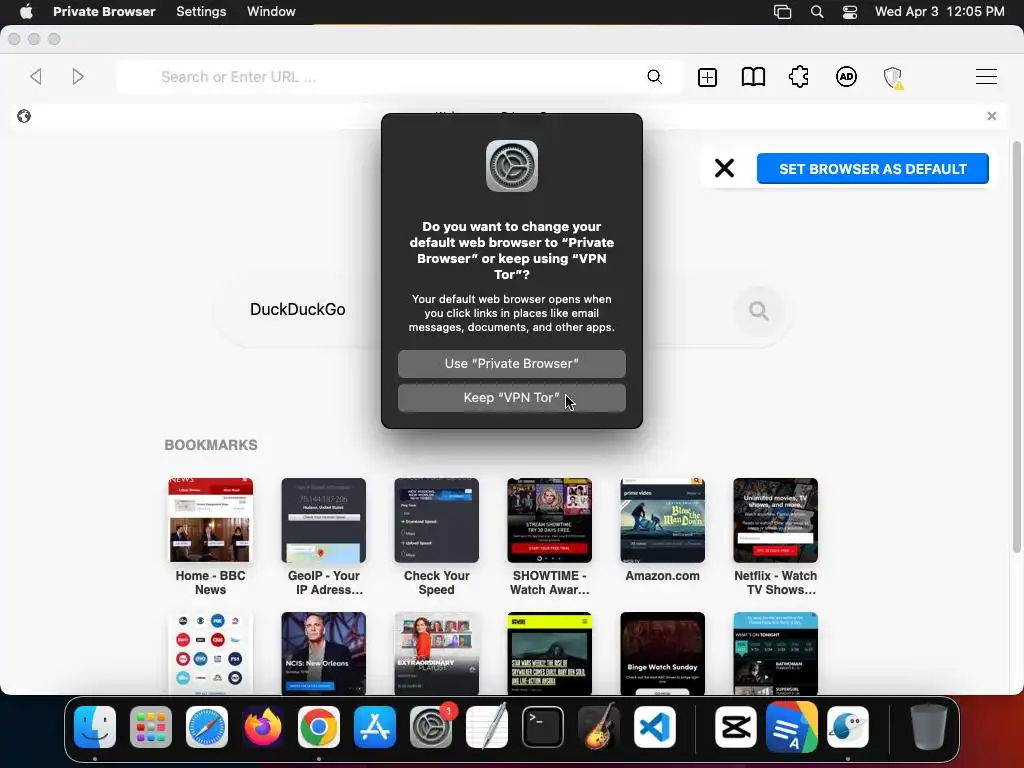Image resolution: width=1024 pixels, height=768 pixels.
Task: Open the Extraordinary Playlist bookmark
Action: (436, 653)
